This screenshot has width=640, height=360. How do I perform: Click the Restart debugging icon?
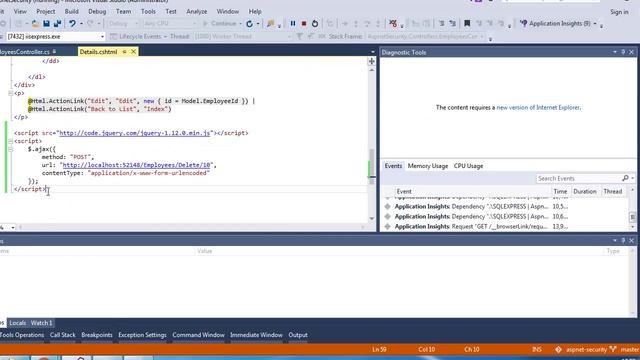[x=315, y=24]
